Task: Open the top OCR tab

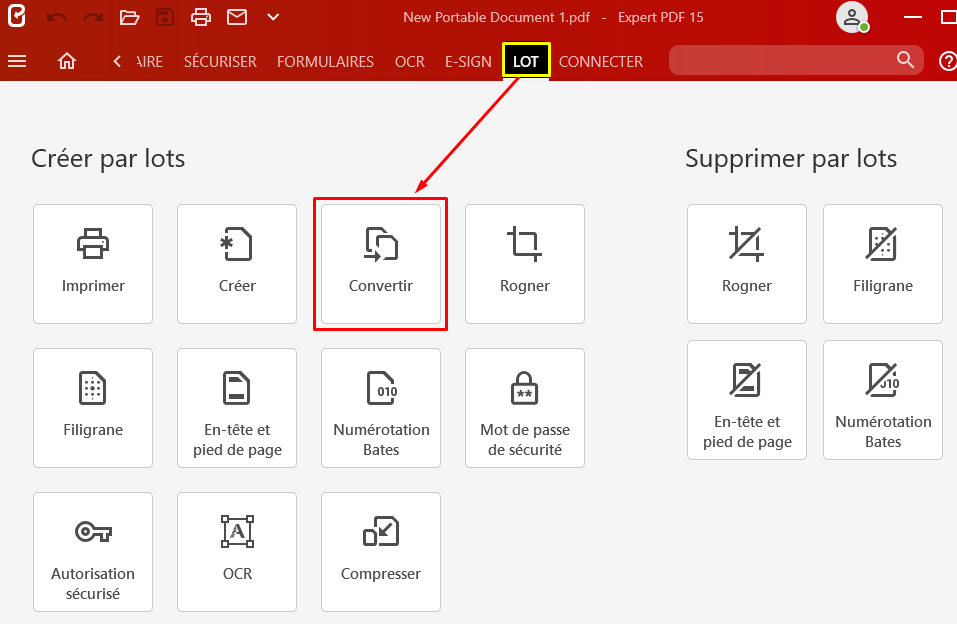Action: coord(410,62)
